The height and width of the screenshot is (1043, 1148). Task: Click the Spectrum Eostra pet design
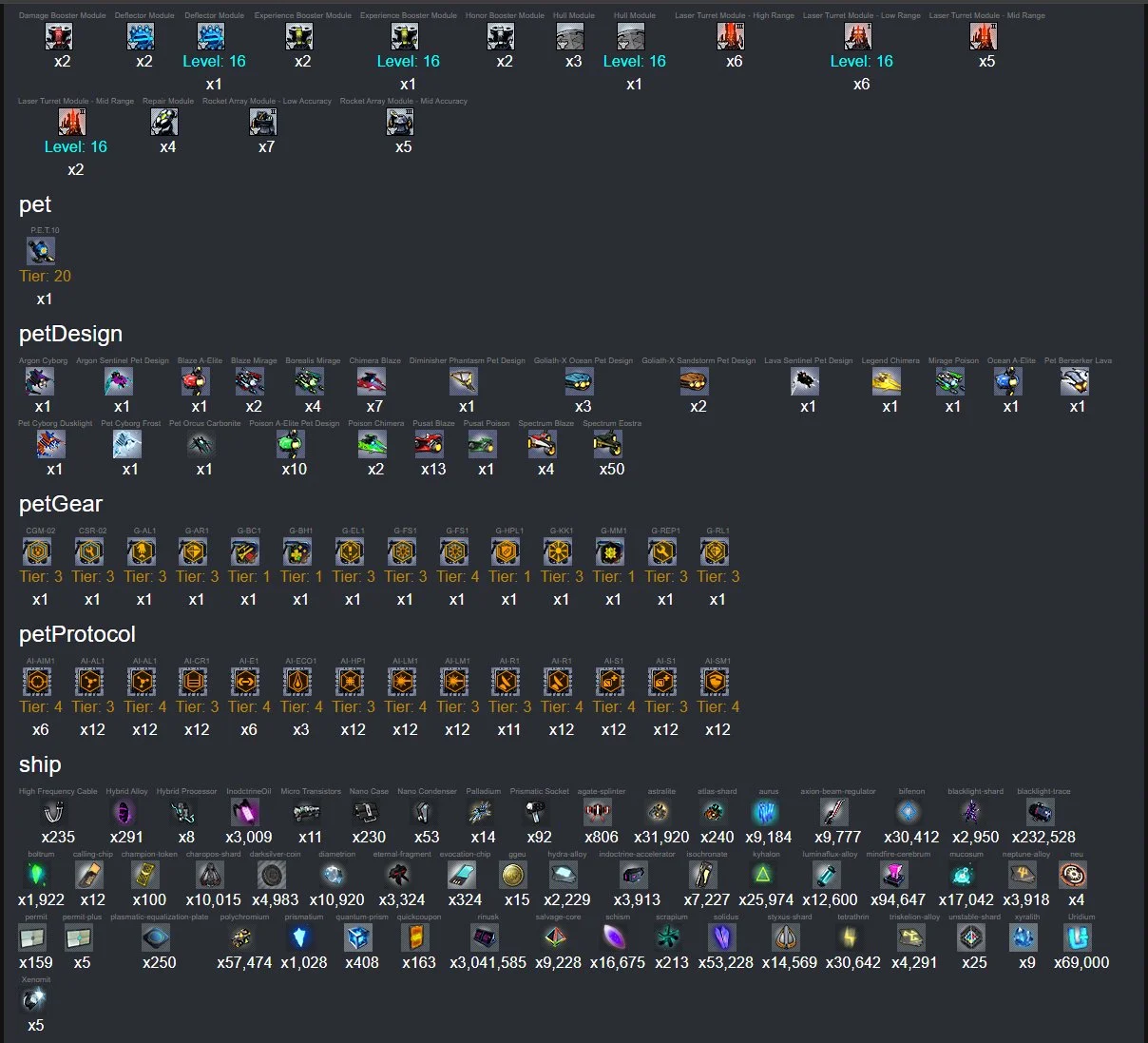coord(609,445)
